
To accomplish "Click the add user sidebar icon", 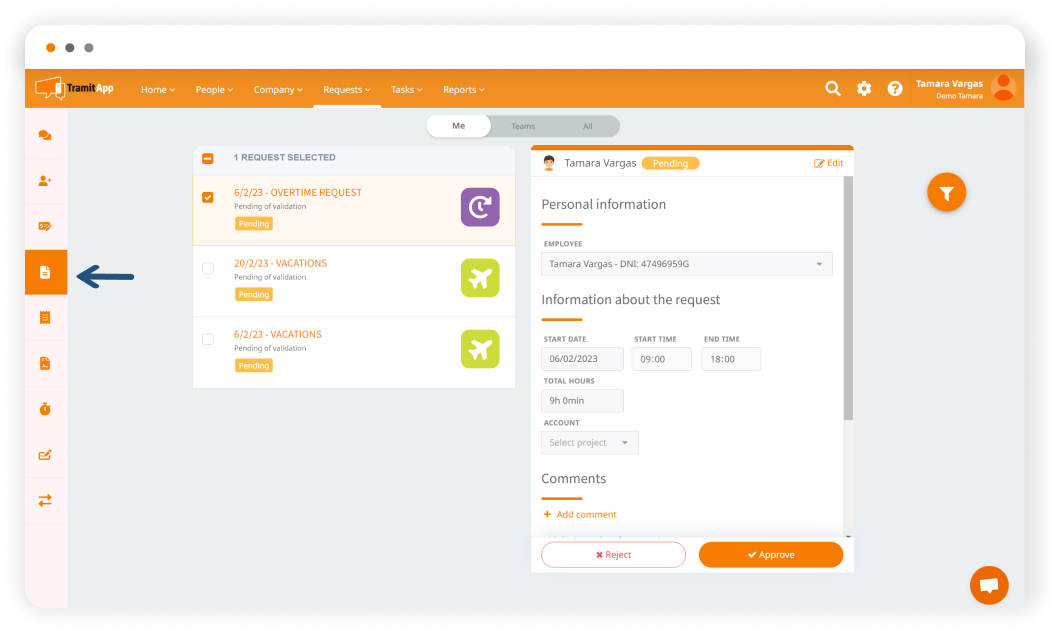I will [45, 181].
